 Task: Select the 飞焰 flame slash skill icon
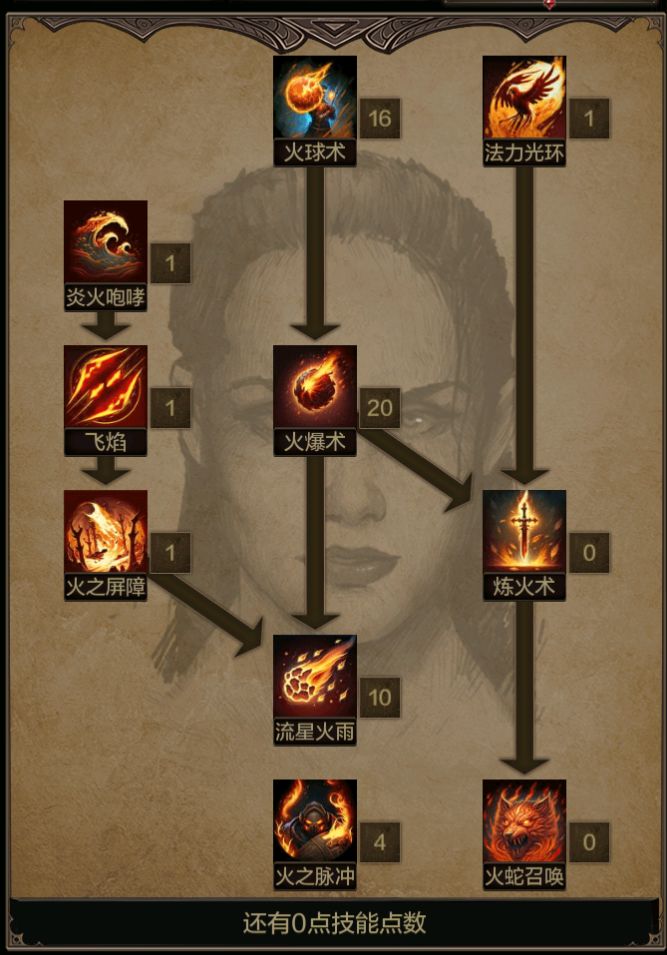click(x=105, y=387)
